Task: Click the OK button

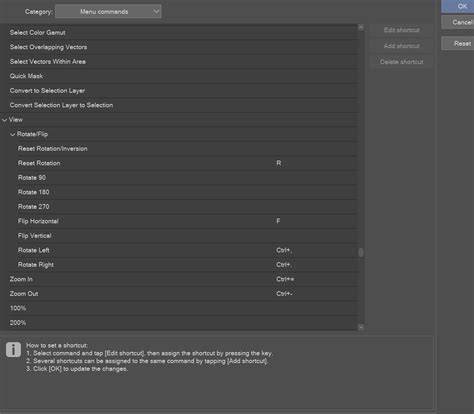Action: [458, 6]
